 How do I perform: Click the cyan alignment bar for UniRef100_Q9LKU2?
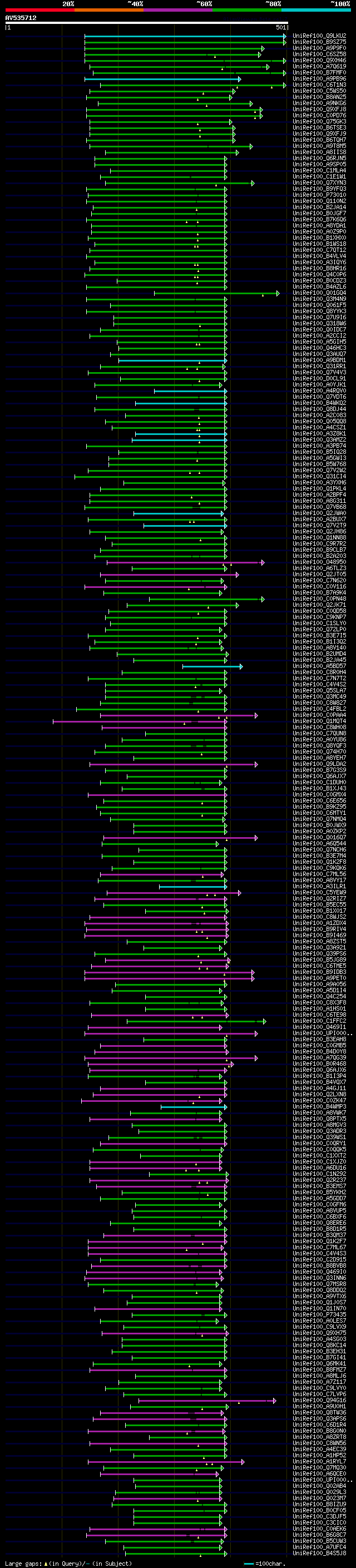click(185, 36)
